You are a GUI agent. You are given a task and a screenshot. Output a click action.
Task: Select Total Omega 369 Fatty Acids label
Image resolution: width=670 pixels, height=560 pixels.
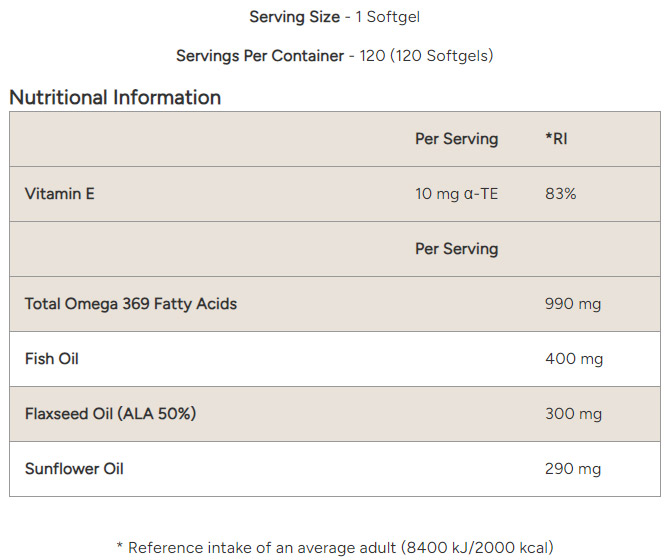click(131, 304)
